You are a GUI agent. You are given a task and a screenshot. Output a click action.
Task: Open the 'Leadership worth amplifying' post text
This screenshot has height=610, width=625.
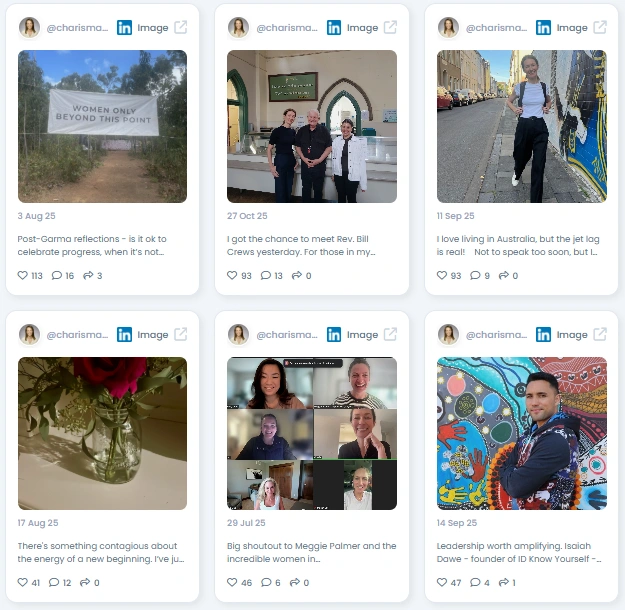pyautogui.click(x=519, y=552)
